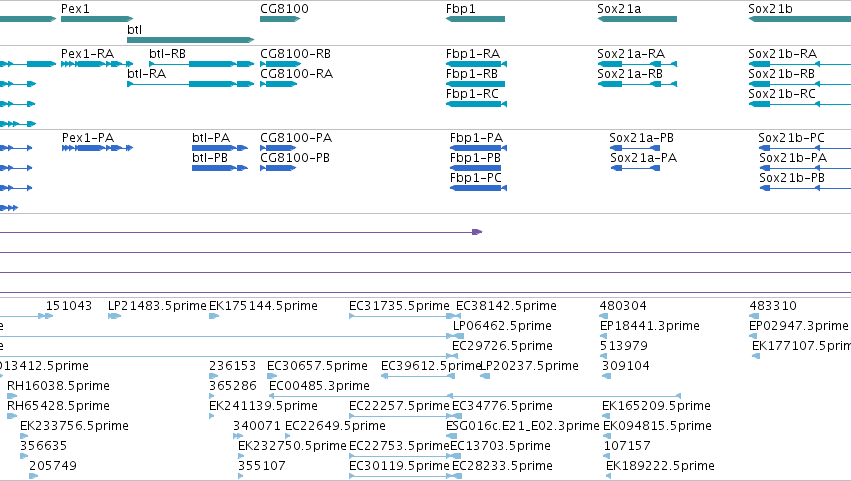Click EST EP18441.3prime

(650, 326)
